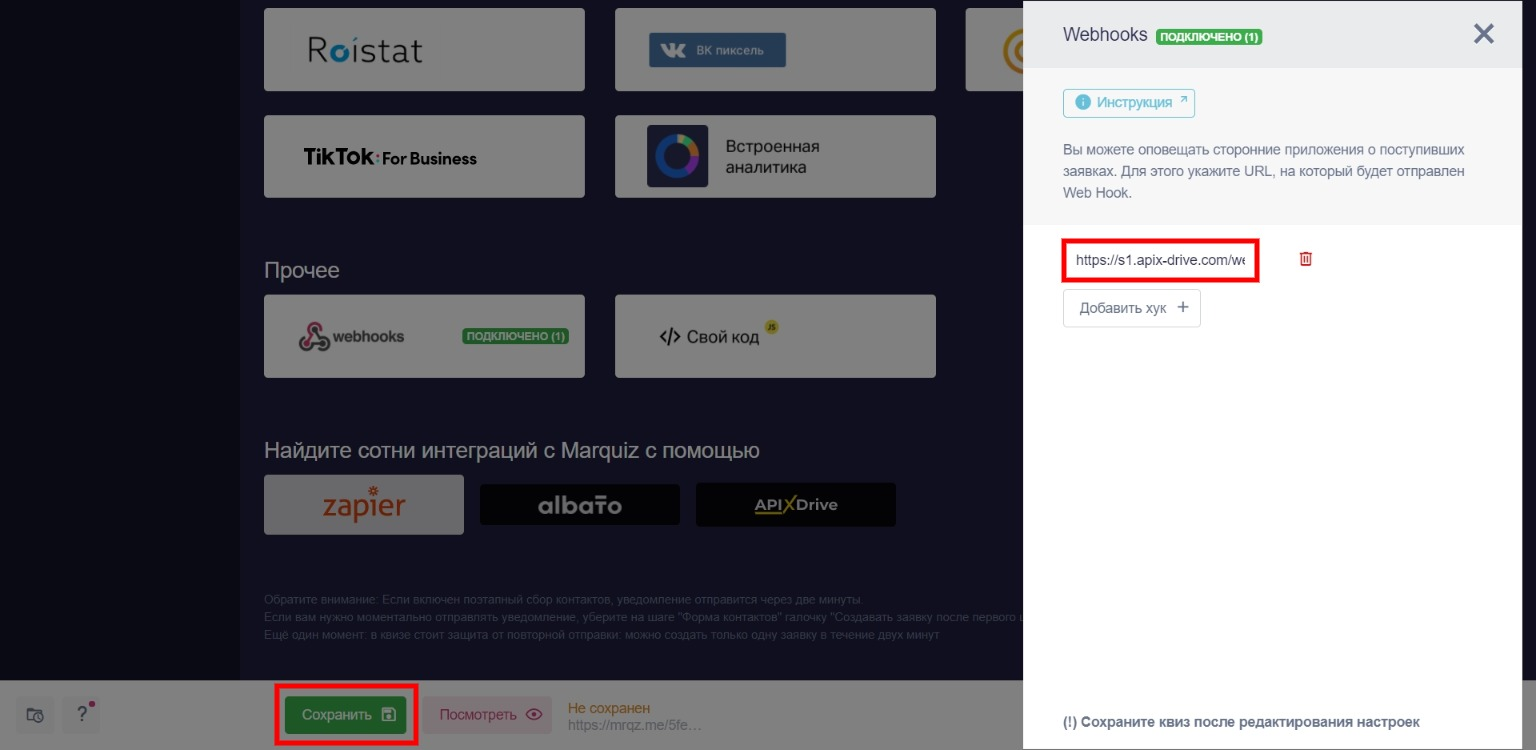
Task: Click the Прочее section heading
Action: pos(302,270)
